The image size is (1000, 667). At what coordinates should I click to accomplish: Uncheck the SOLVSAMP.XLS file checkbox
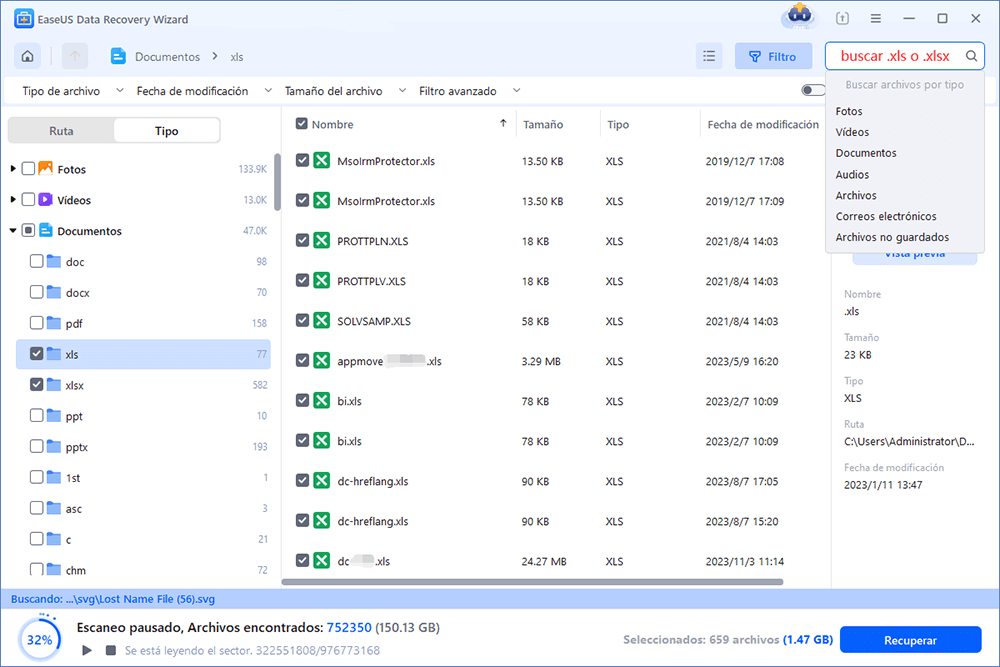(302, 320)
